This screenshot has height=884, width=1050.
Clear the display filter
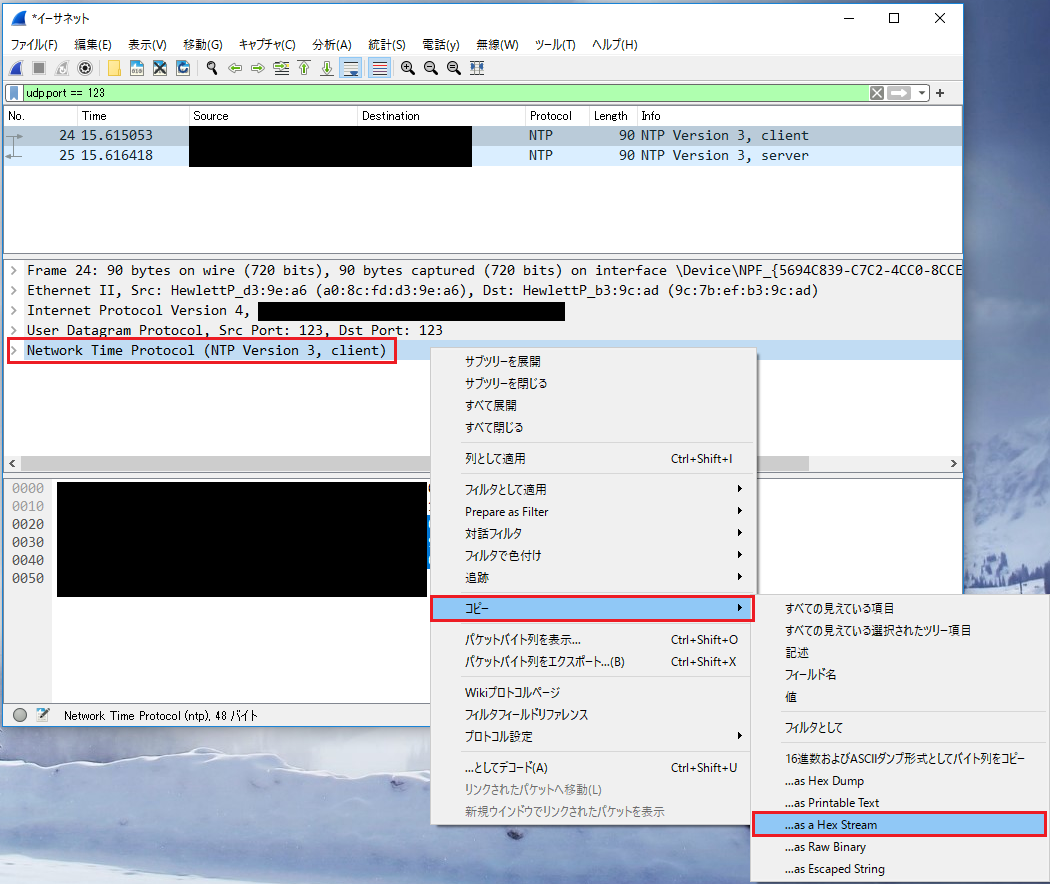click(x=877, y=93)
